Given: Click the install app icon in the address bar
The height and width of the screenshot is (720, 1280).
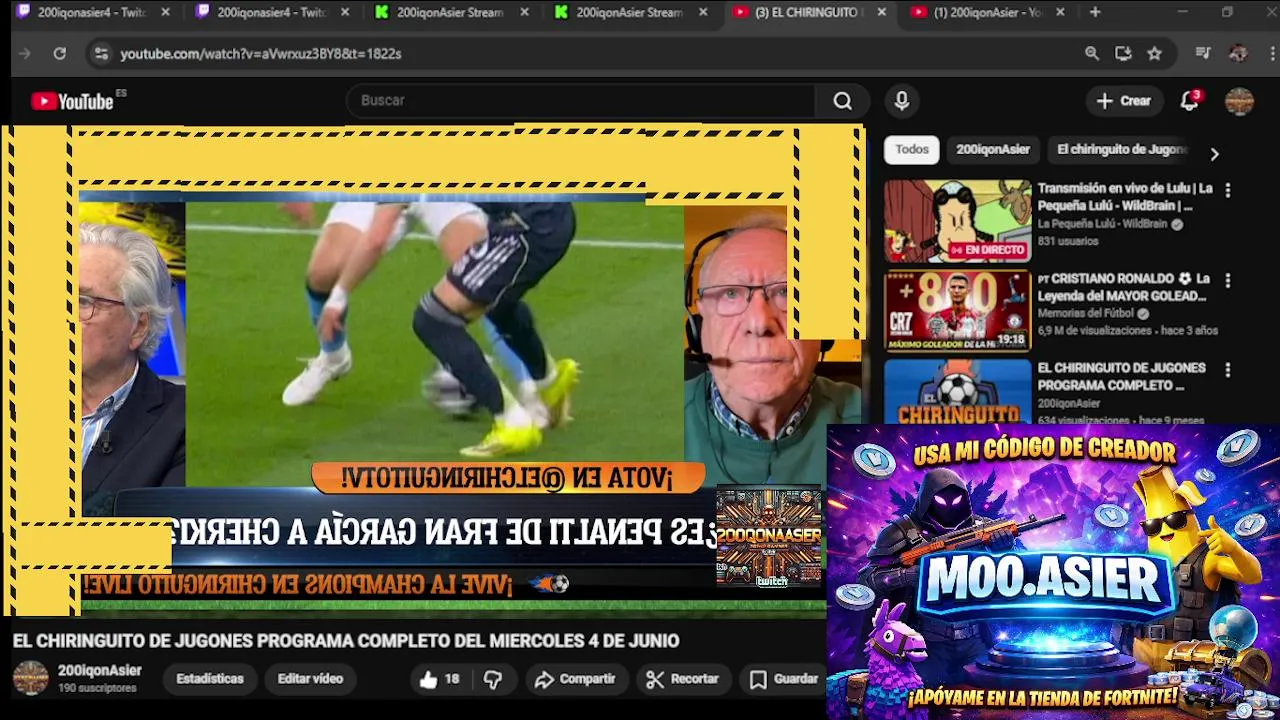Looking at the screenshot, I should [1123, 54].
